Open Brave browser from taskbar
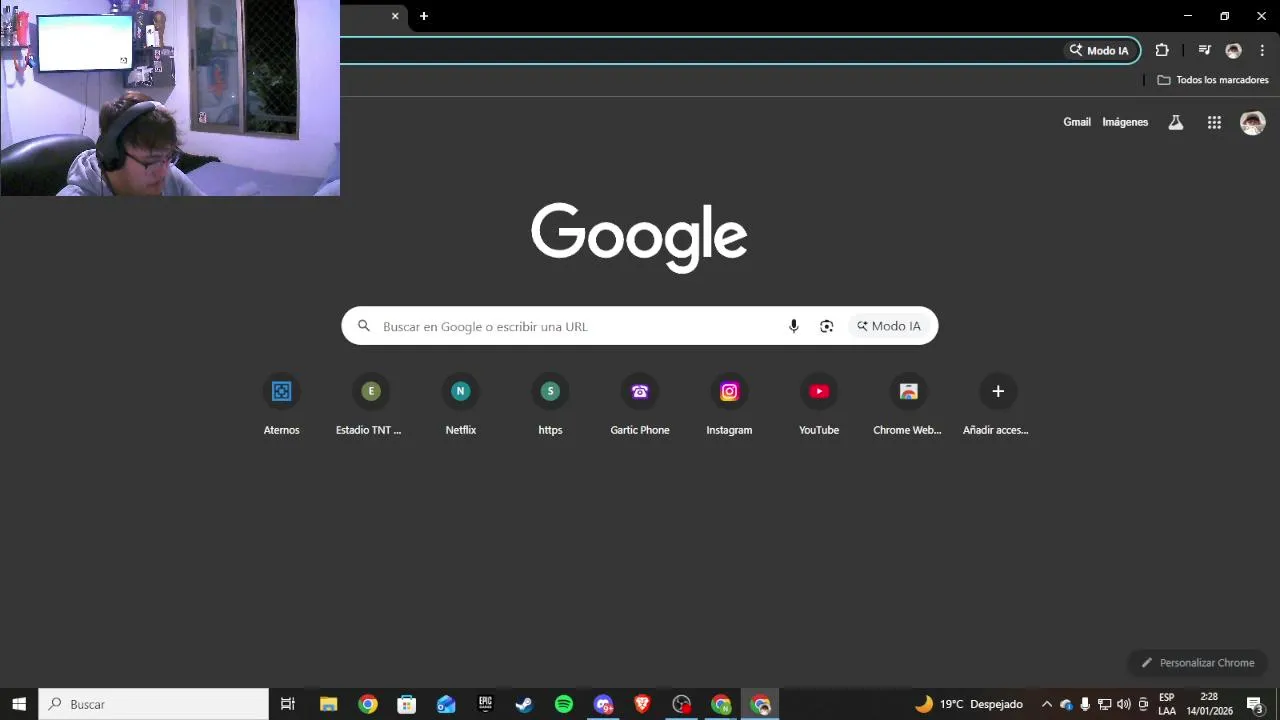 point(642,704)
